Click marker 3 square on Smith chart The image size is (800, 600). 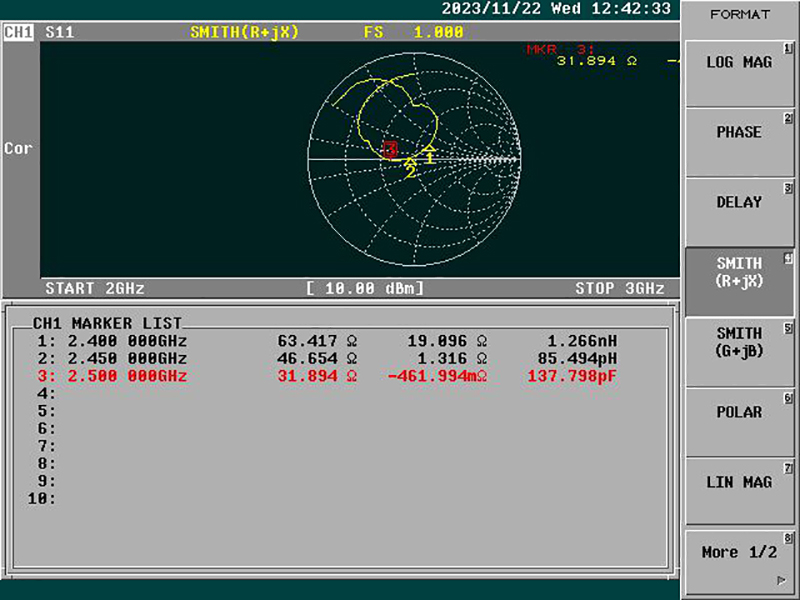391,149
